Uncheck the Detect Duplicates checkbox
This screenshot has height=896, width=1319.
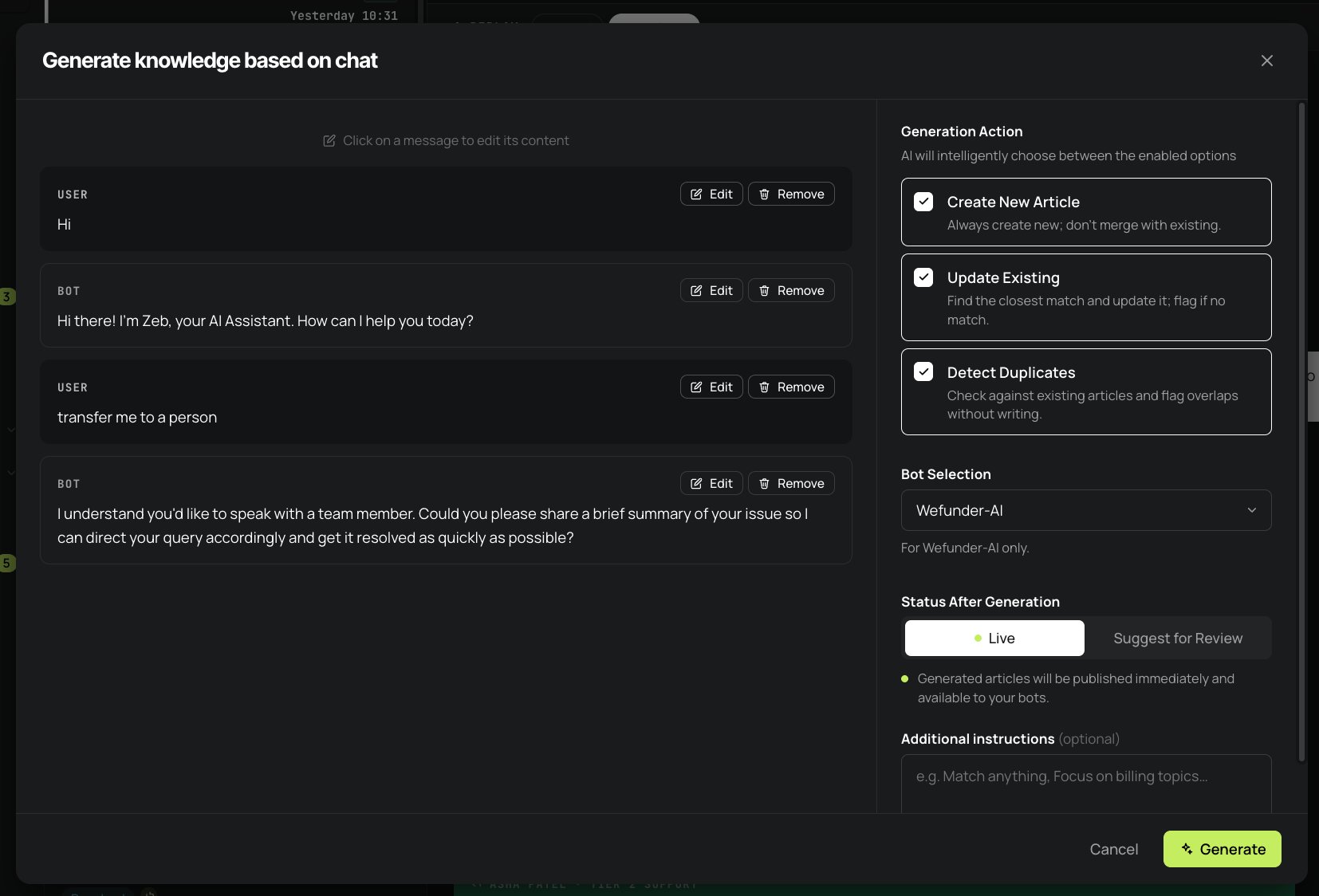pos(923,371)
